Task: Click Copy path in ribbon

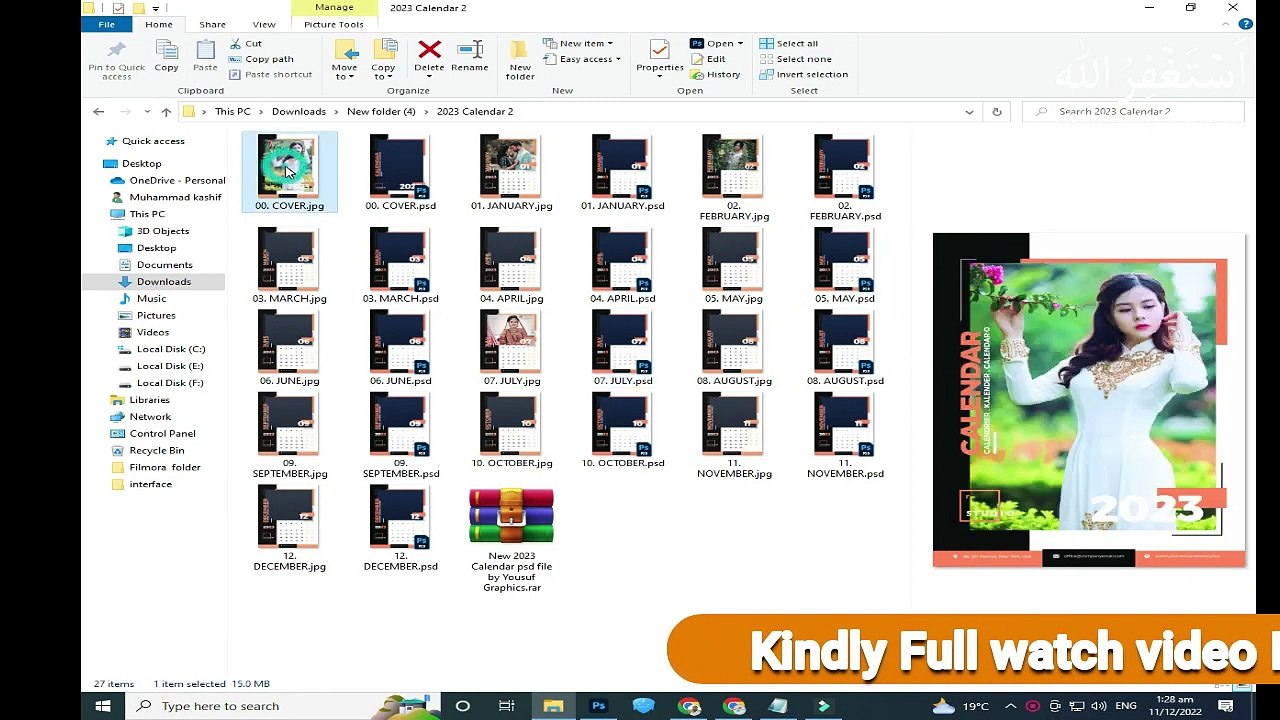Action: point(262,59)
